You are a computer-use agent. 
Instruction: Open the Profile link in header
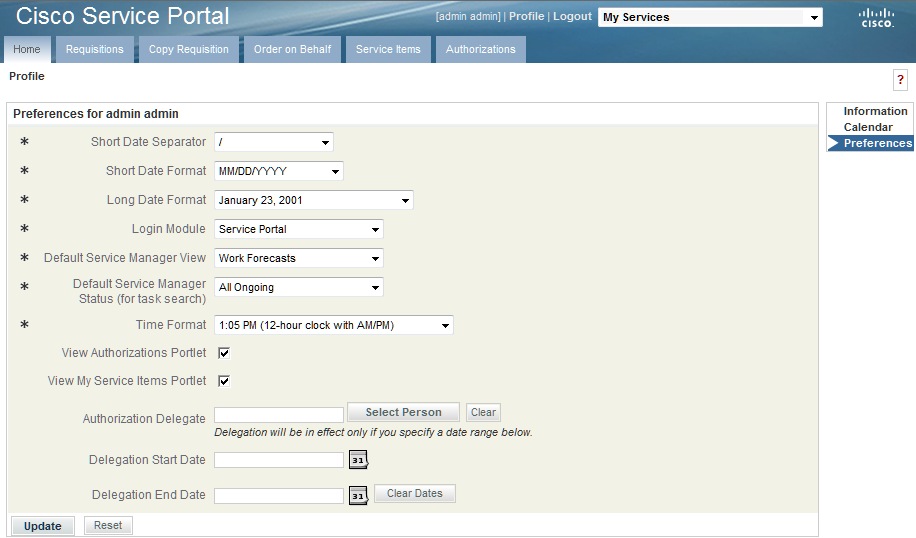click(x=526, y=16)
